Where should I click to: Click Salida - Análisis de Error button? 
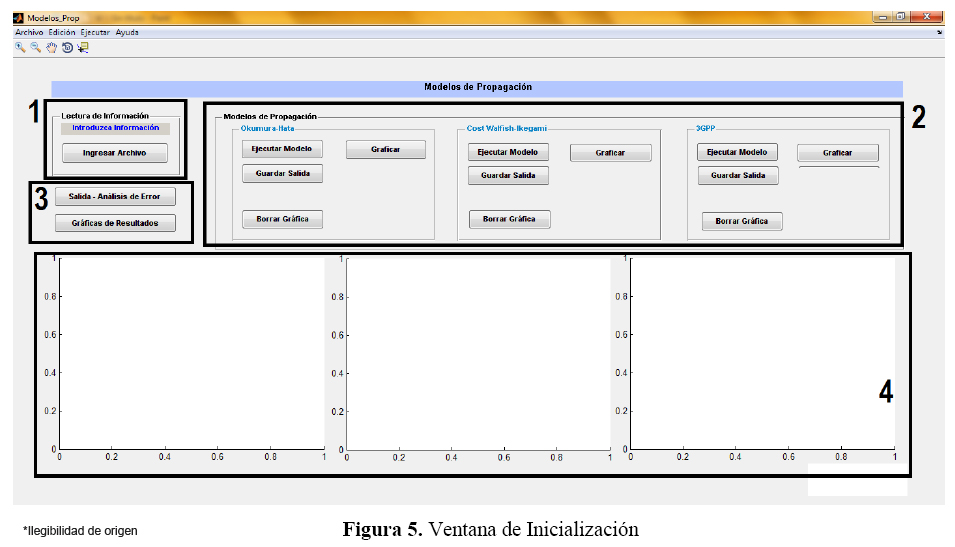click(x=115, y=196)
